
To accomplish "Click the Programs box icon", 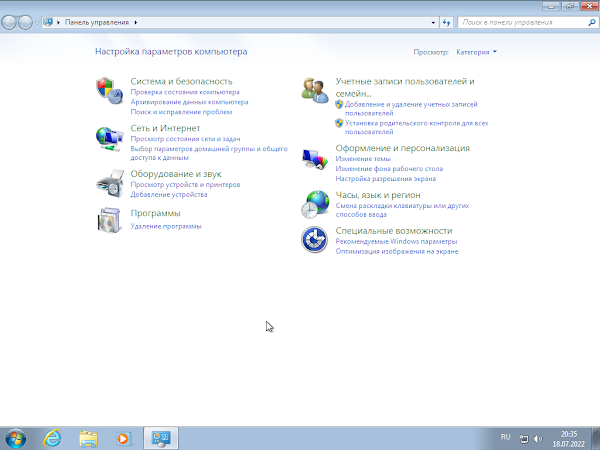I will 109,220.
